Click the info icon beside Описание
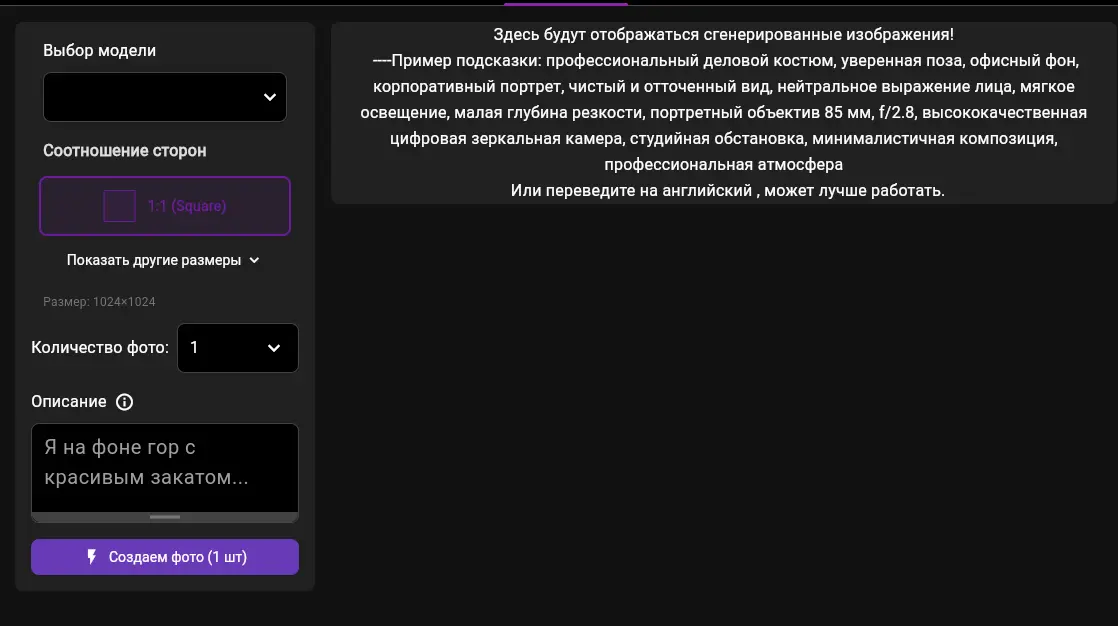This screenshot has height=626, width=1118. pos(124,402)
